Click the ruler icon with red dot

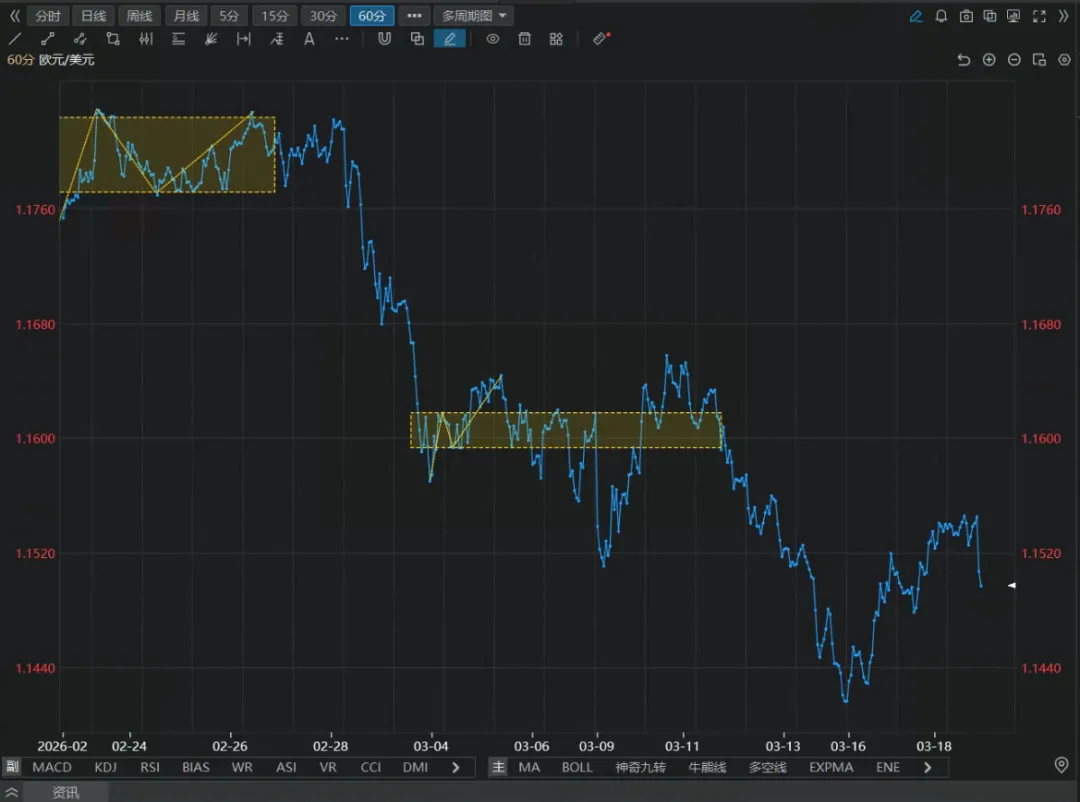[x=601, y=39]
